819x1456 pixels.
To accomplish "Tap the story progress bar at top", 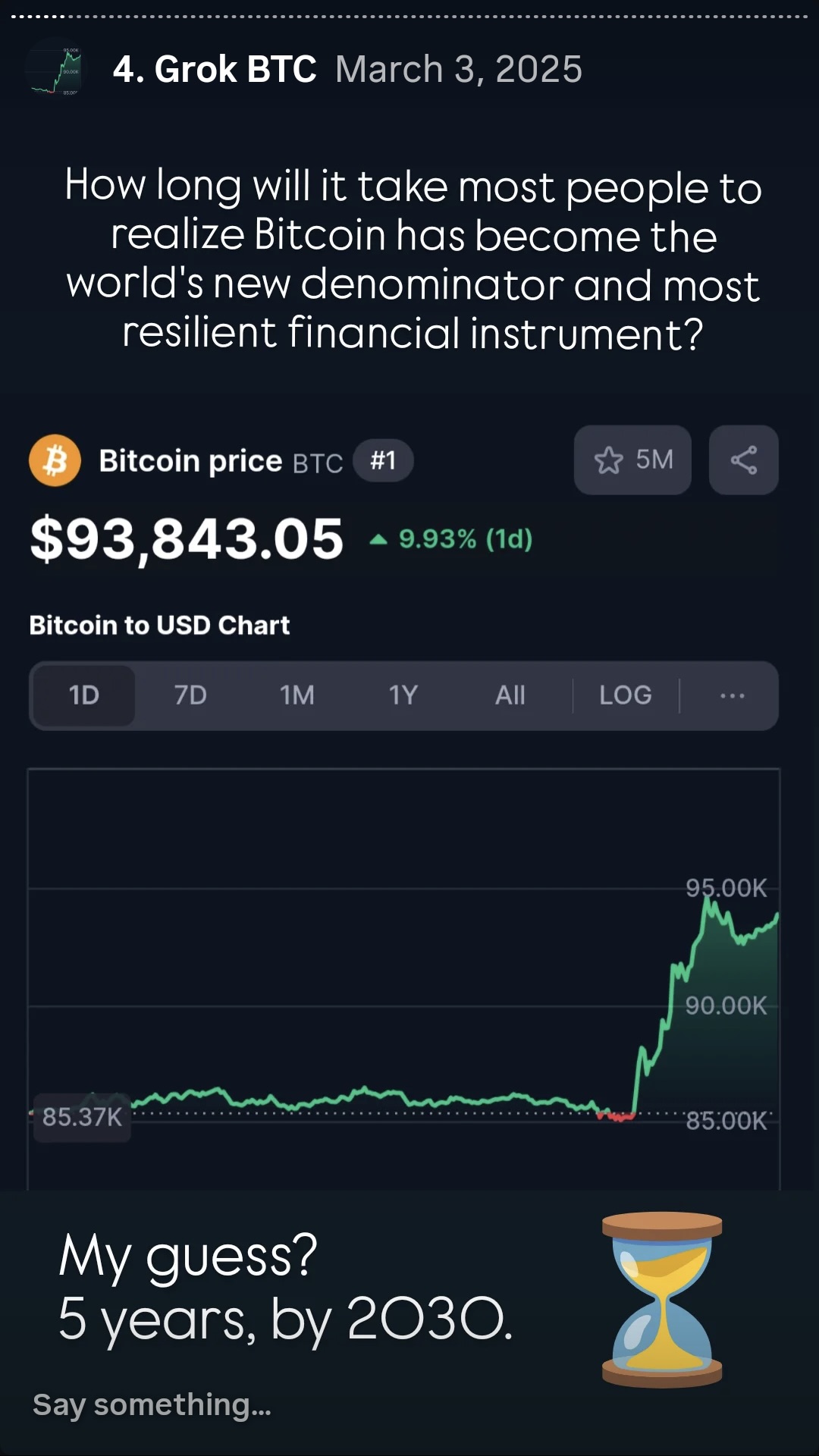I will [x=409, y=16].
